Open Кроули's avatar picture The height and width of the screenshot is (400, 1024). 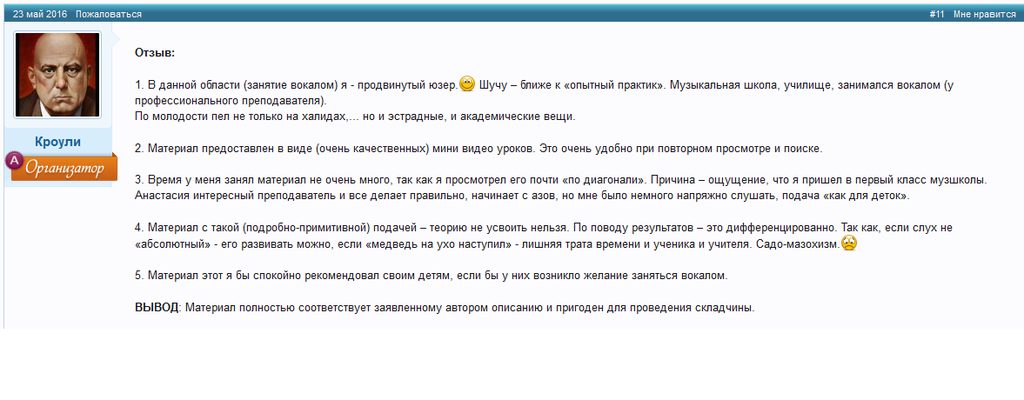click(x=57, y=74)
